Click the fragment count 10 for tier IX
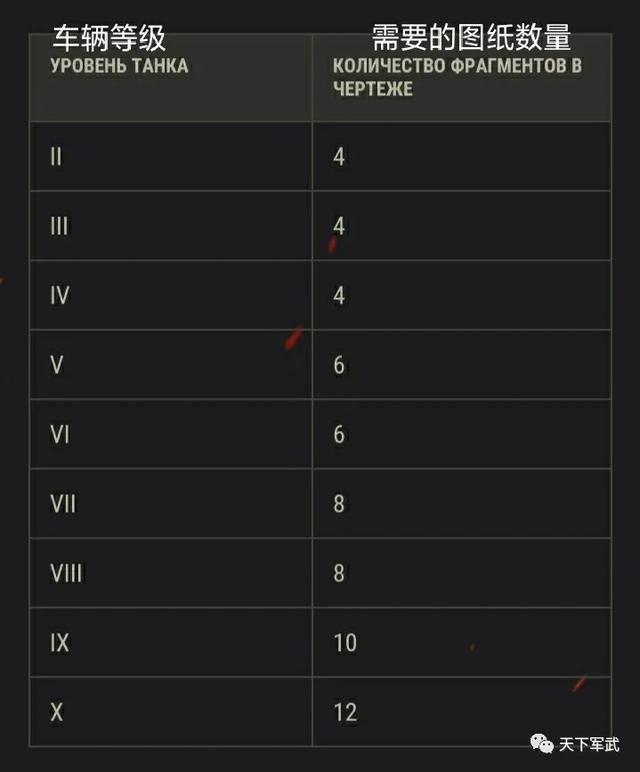The width and height of the screenshot is (640, 772). click(x=345, y=643)
